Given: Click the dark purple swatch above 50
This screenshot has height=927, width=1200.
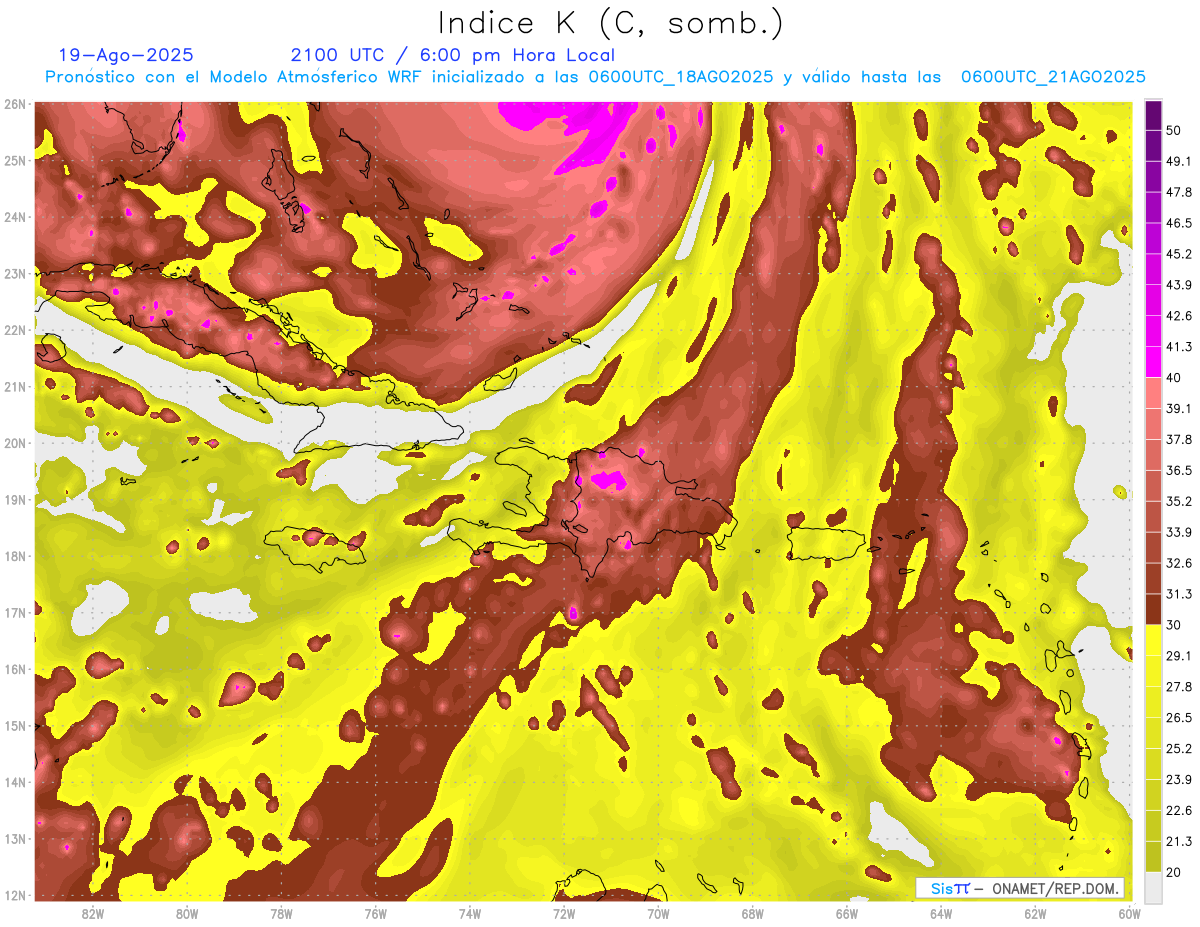Looking at the screenshot, I should pos(1154,115).
